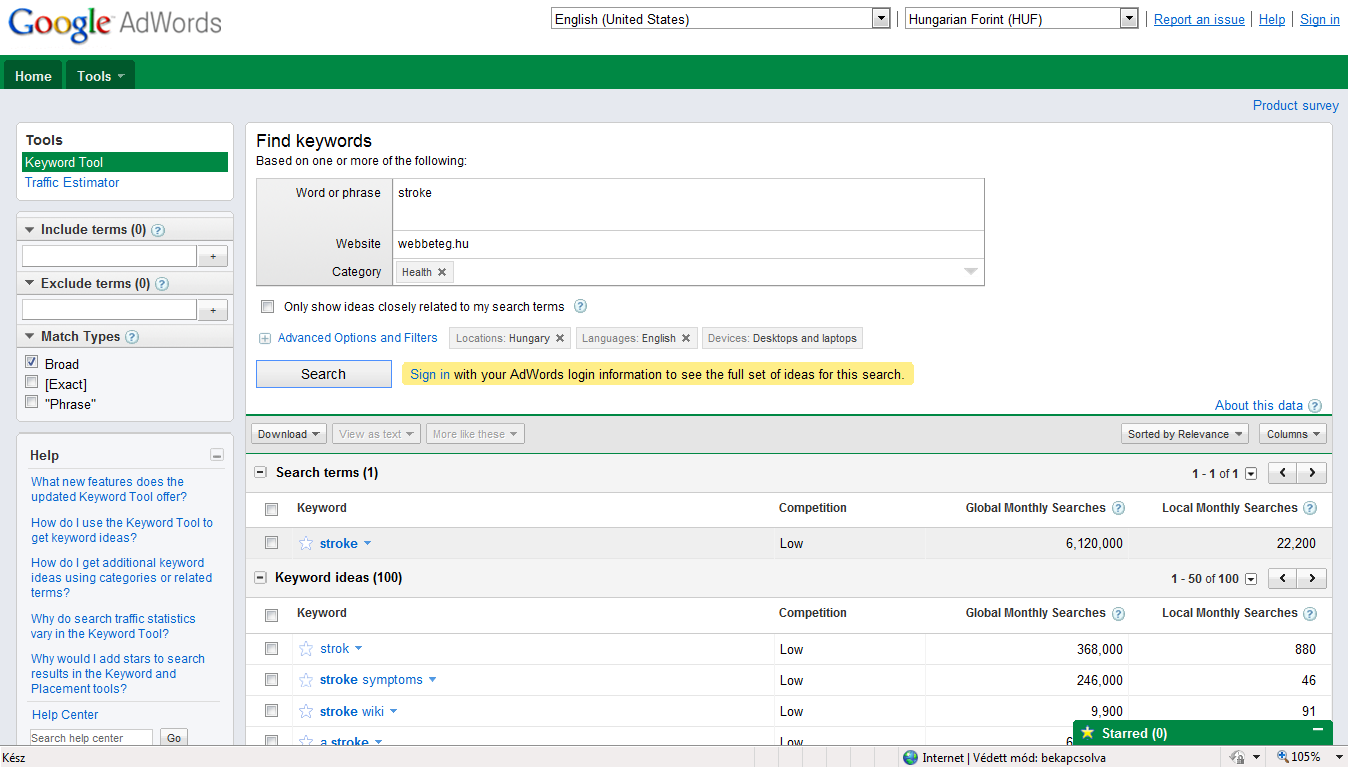
Task: Click help icon next to About this data
Action: click(x=1315, y=406)
